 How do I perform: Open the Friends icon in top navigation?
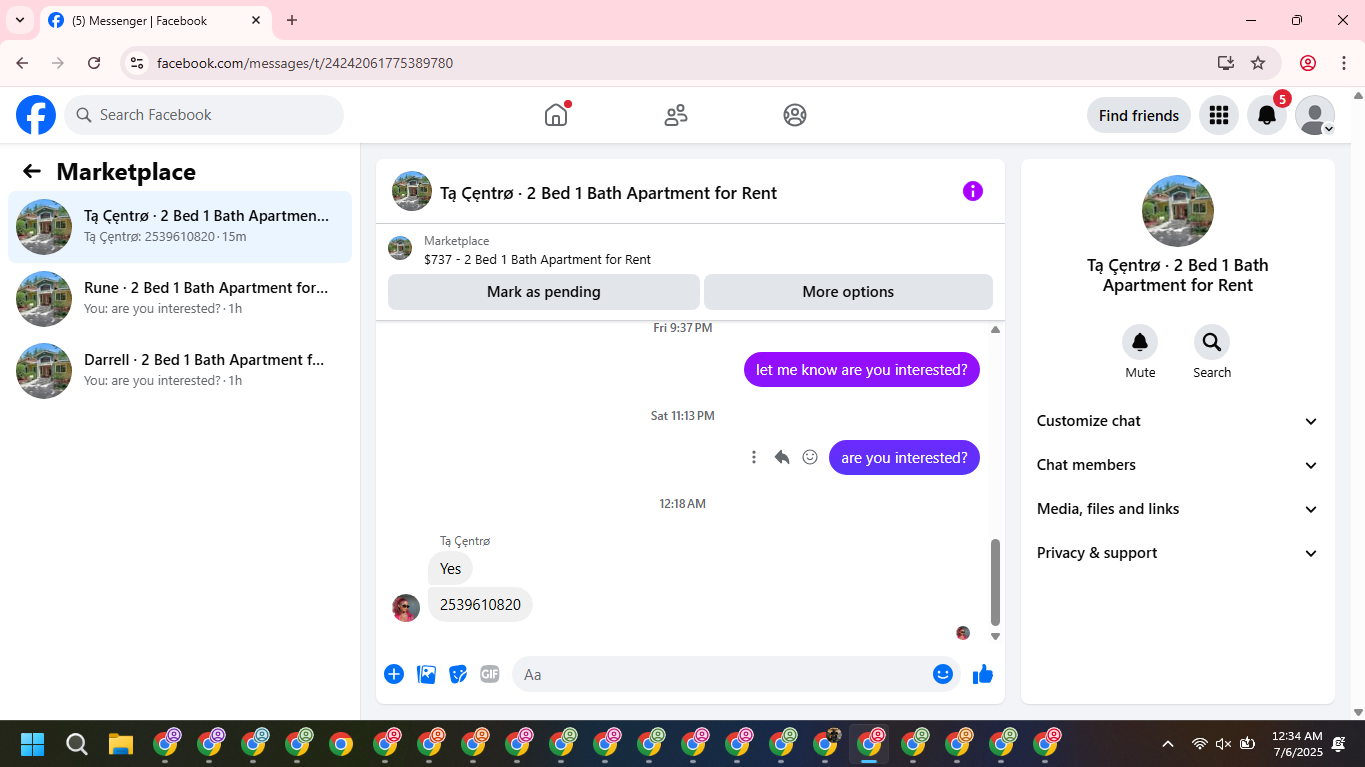[676, 115]
